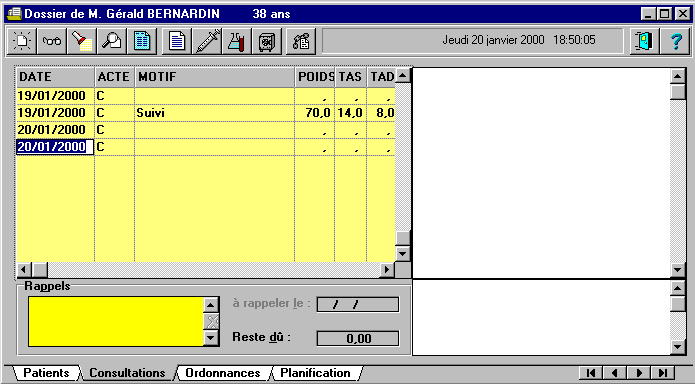Open the eyeglasses view icon

[x=52, y=41]
